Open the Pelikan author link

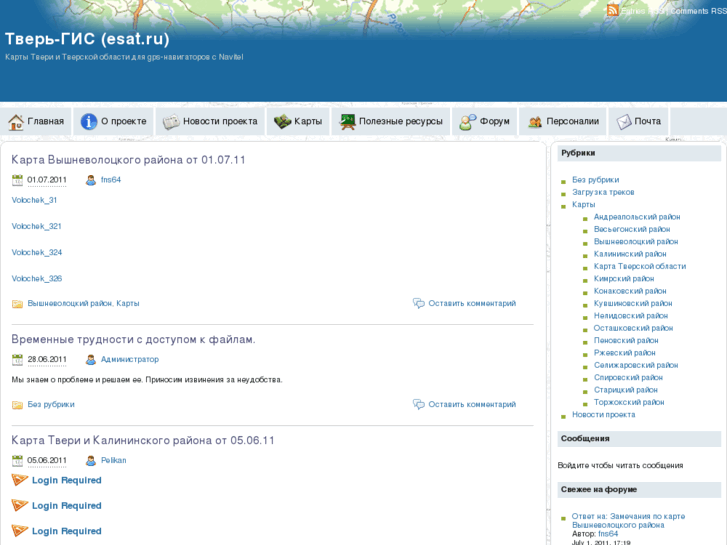point(114,461)
